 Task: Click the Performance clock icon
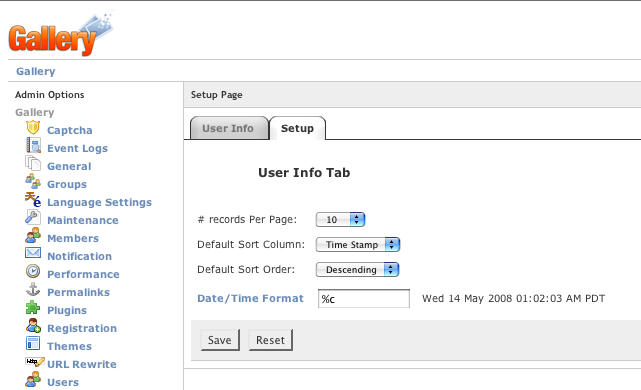coord(33,271)
